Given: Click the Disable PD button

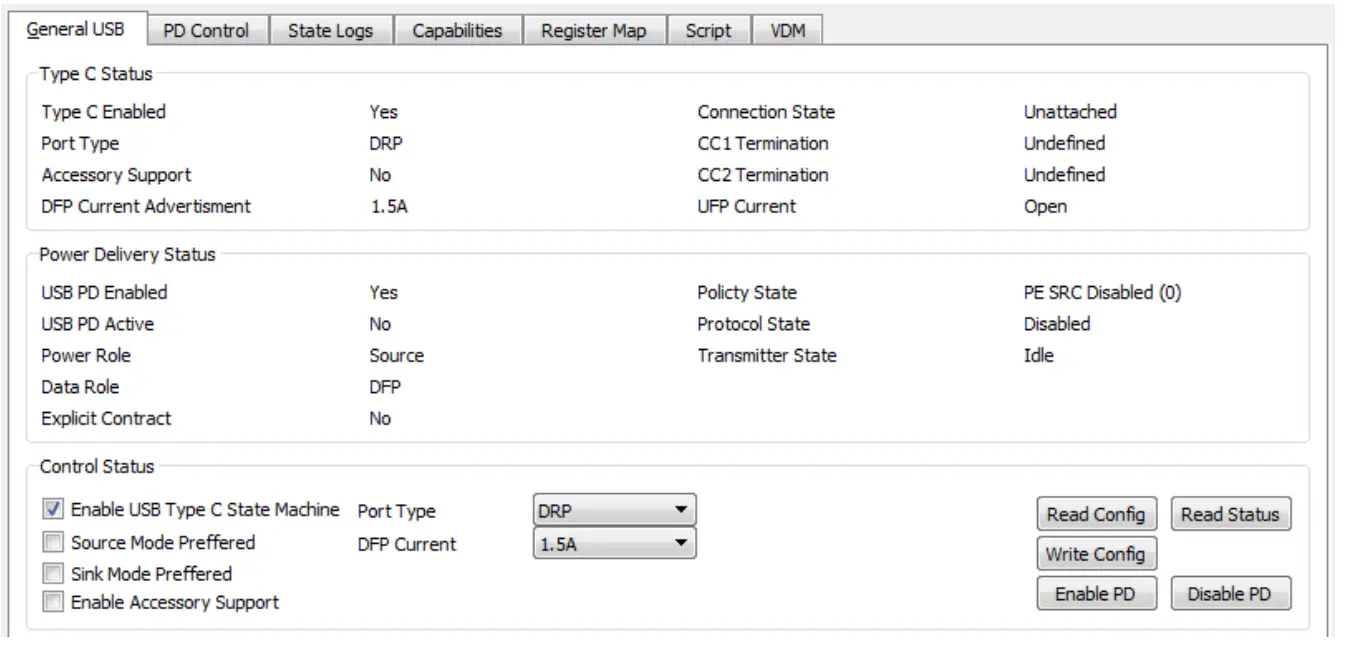Looking at the screenshot, I should [1229, 594].
